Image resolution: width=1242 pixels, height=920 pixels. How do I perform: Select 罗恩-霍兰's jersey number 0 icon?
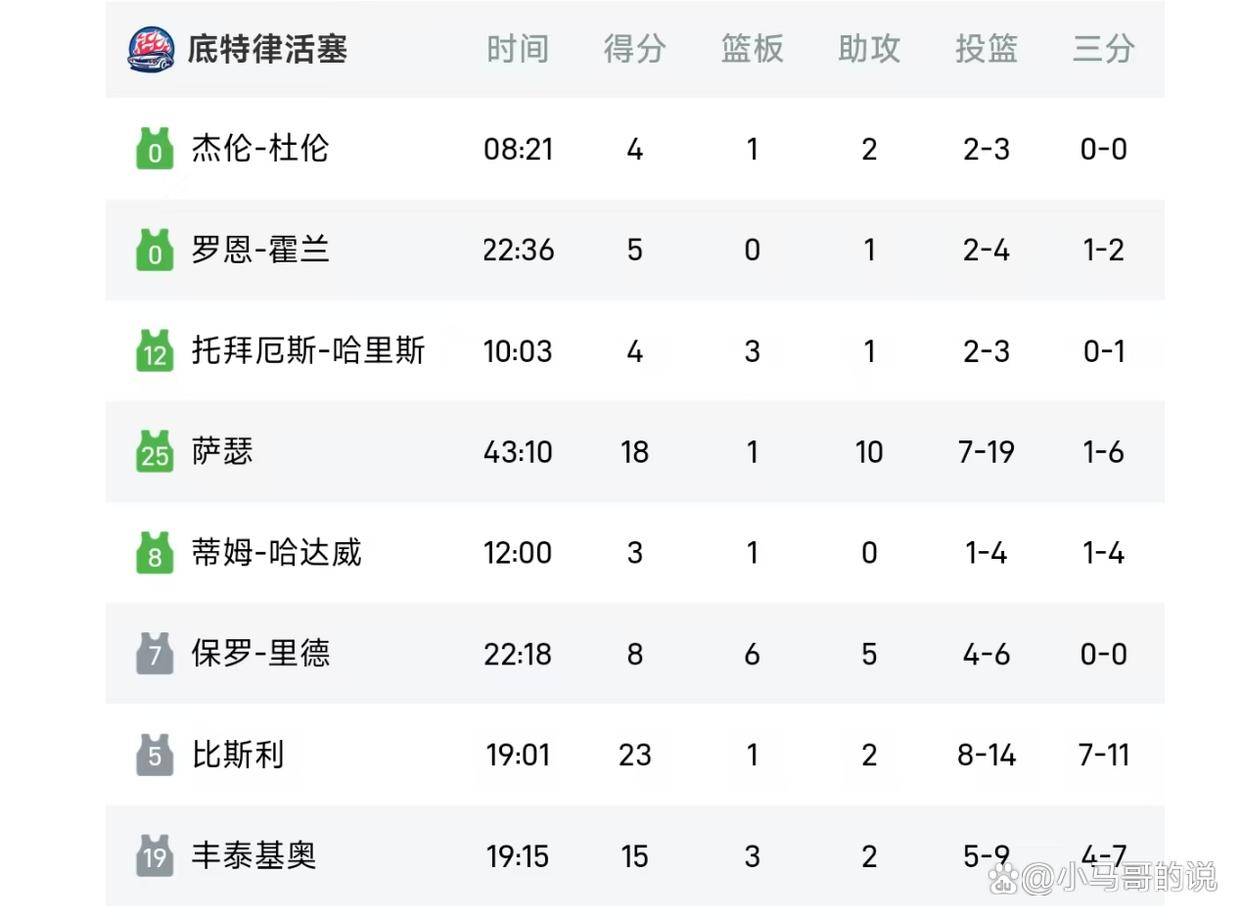click(x=154, y=249)
